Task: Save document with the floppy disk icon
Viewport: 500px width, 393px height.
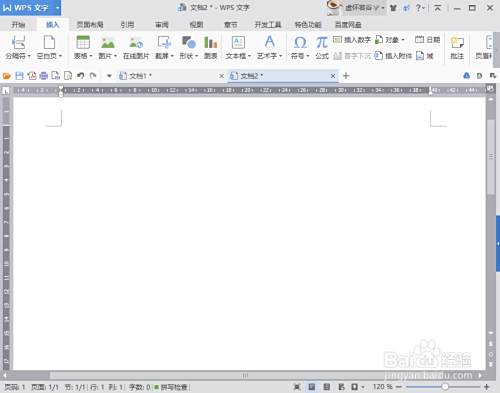Action: click(19, 76)
